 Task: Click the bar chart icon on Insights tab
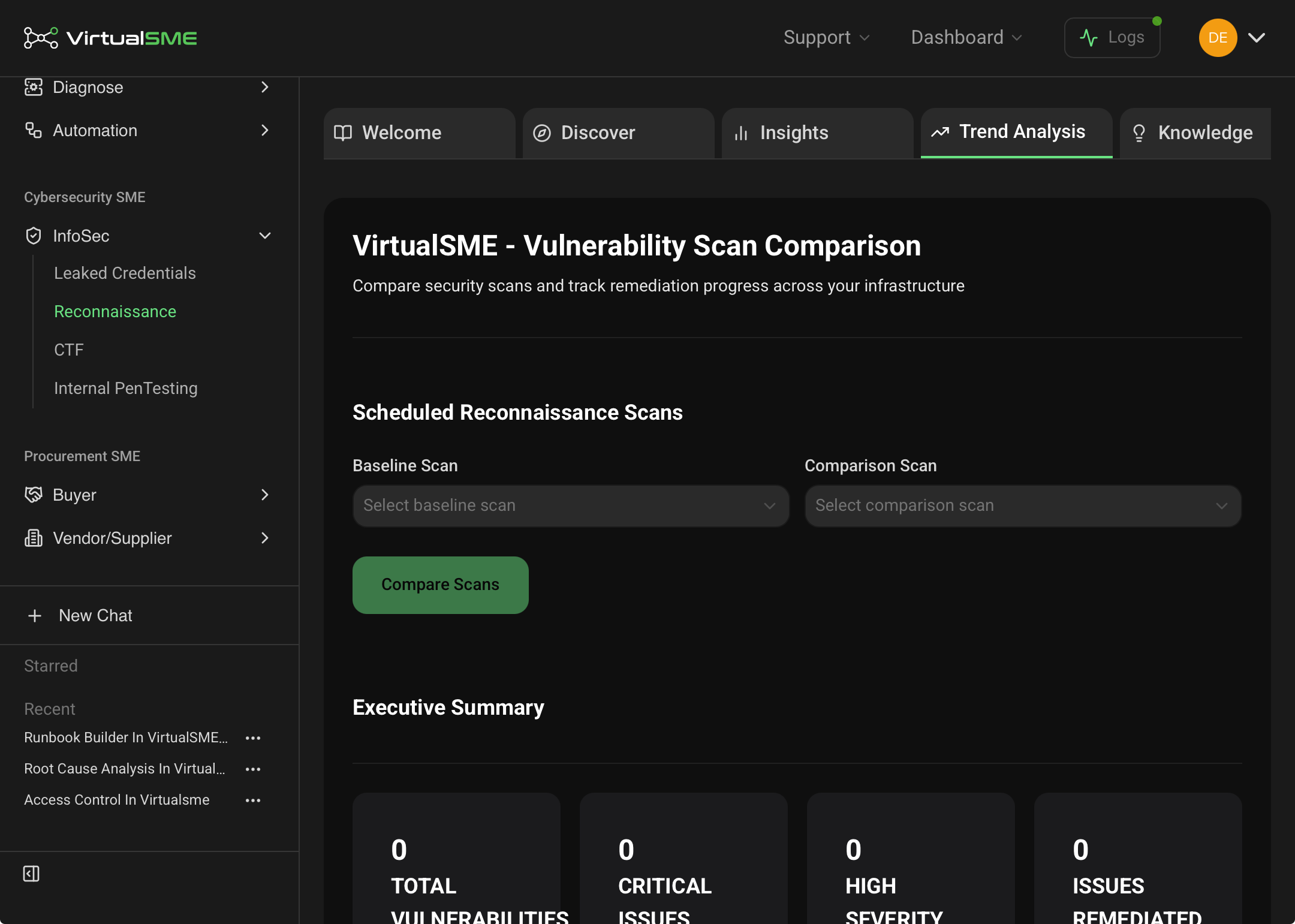point(741,133)
